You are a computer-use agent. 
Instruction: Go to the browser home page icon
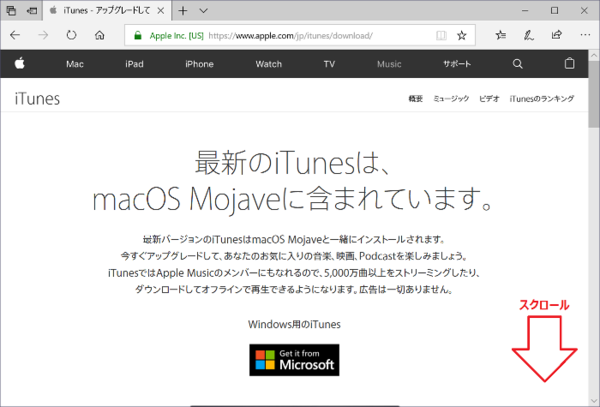(99, 36)
